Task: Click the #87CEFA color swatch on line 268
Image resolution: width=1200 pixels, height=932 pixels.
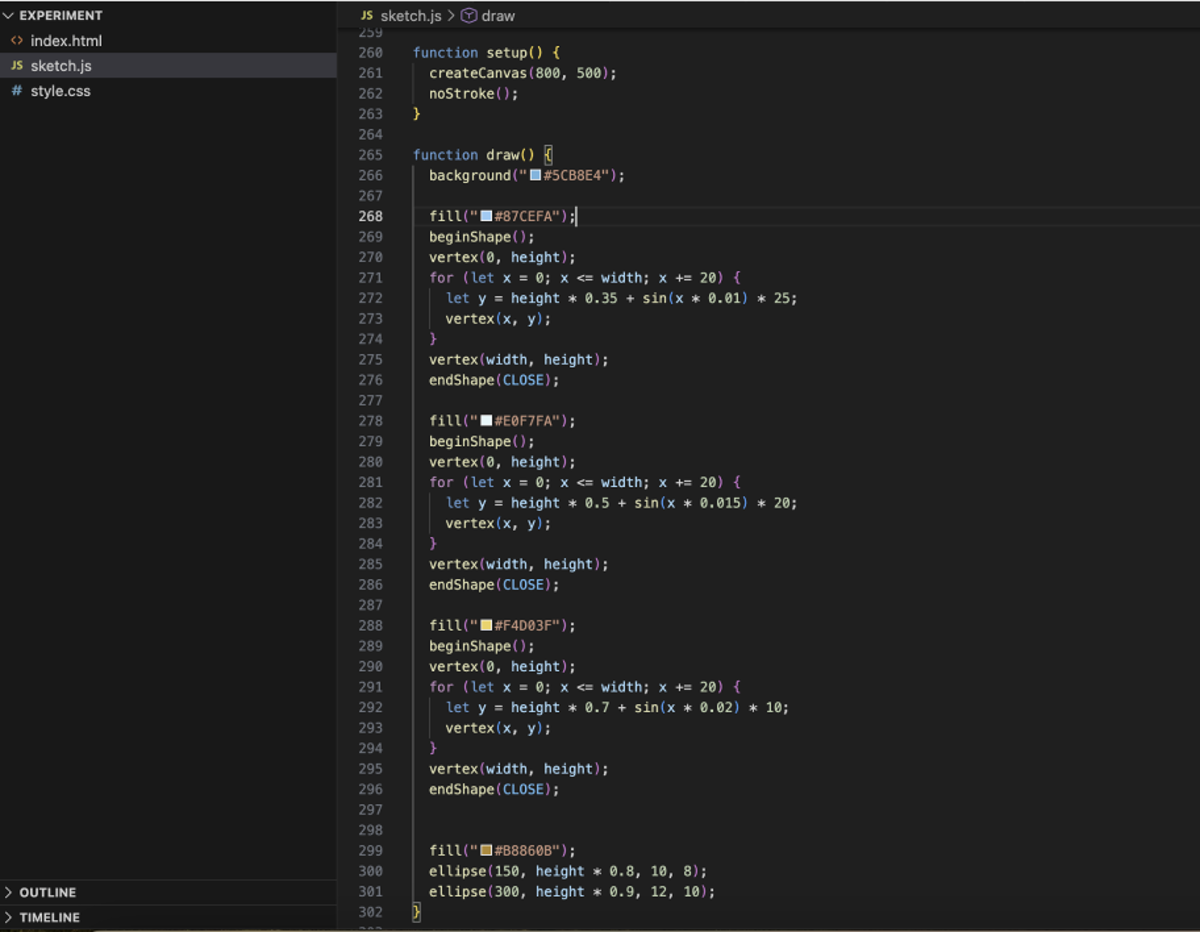Action: pyautogui.click(x=486, y=216)
